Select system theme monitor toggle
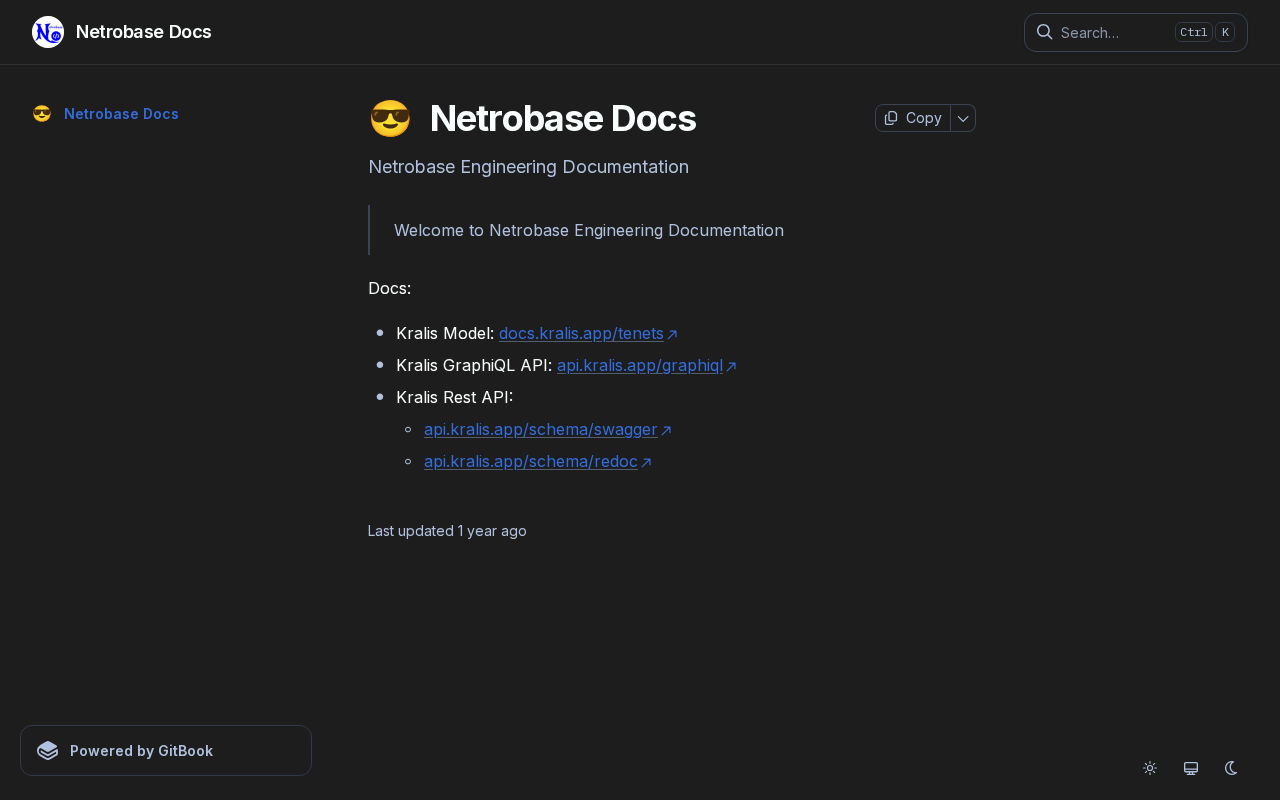 (x=1191, y=768)
